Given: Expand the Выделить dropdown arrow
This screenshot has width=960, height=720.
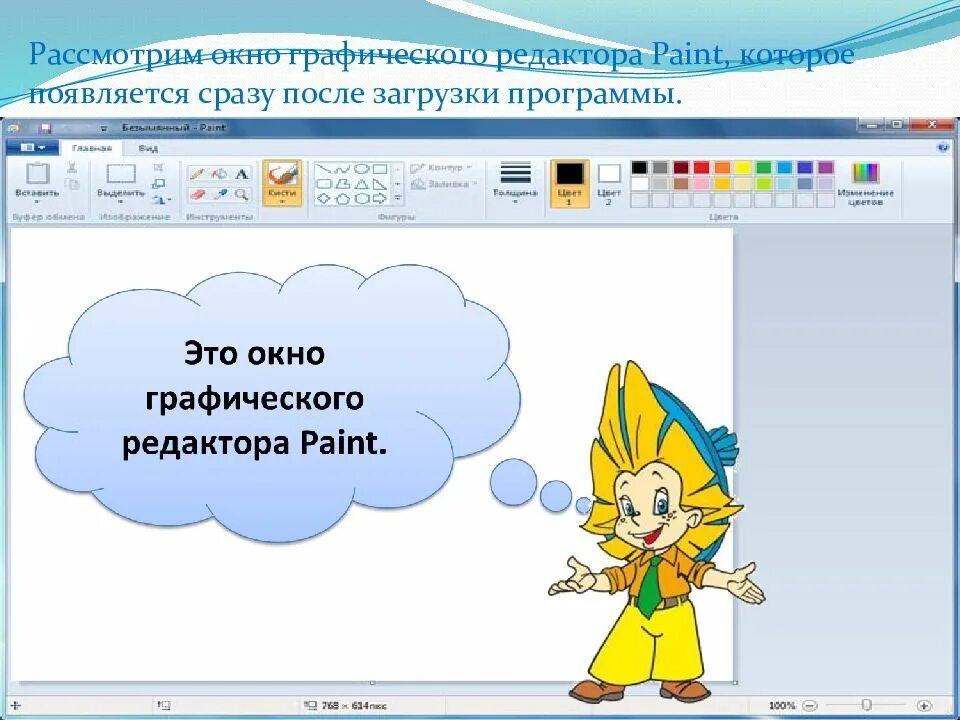Looking at the screenshot, I should [x=121, y=201].
